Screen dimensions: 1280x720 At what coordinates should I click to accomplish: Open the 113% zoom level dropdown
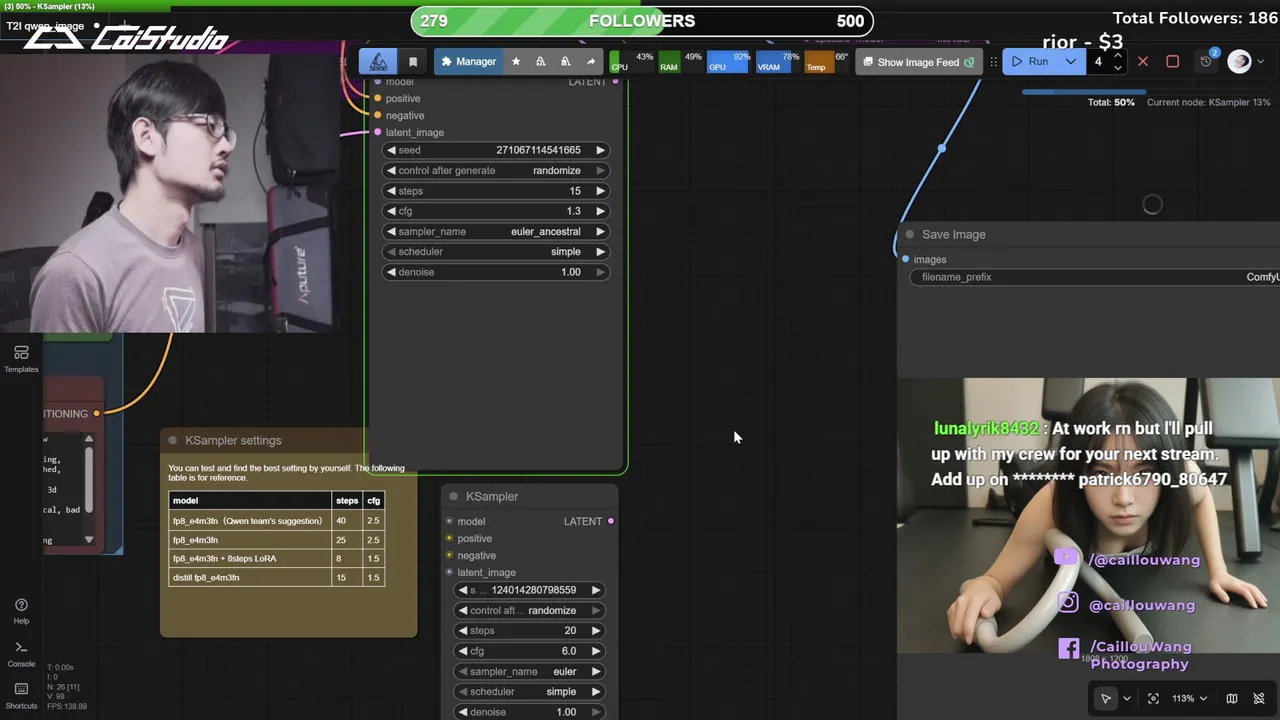(1190, 698)
